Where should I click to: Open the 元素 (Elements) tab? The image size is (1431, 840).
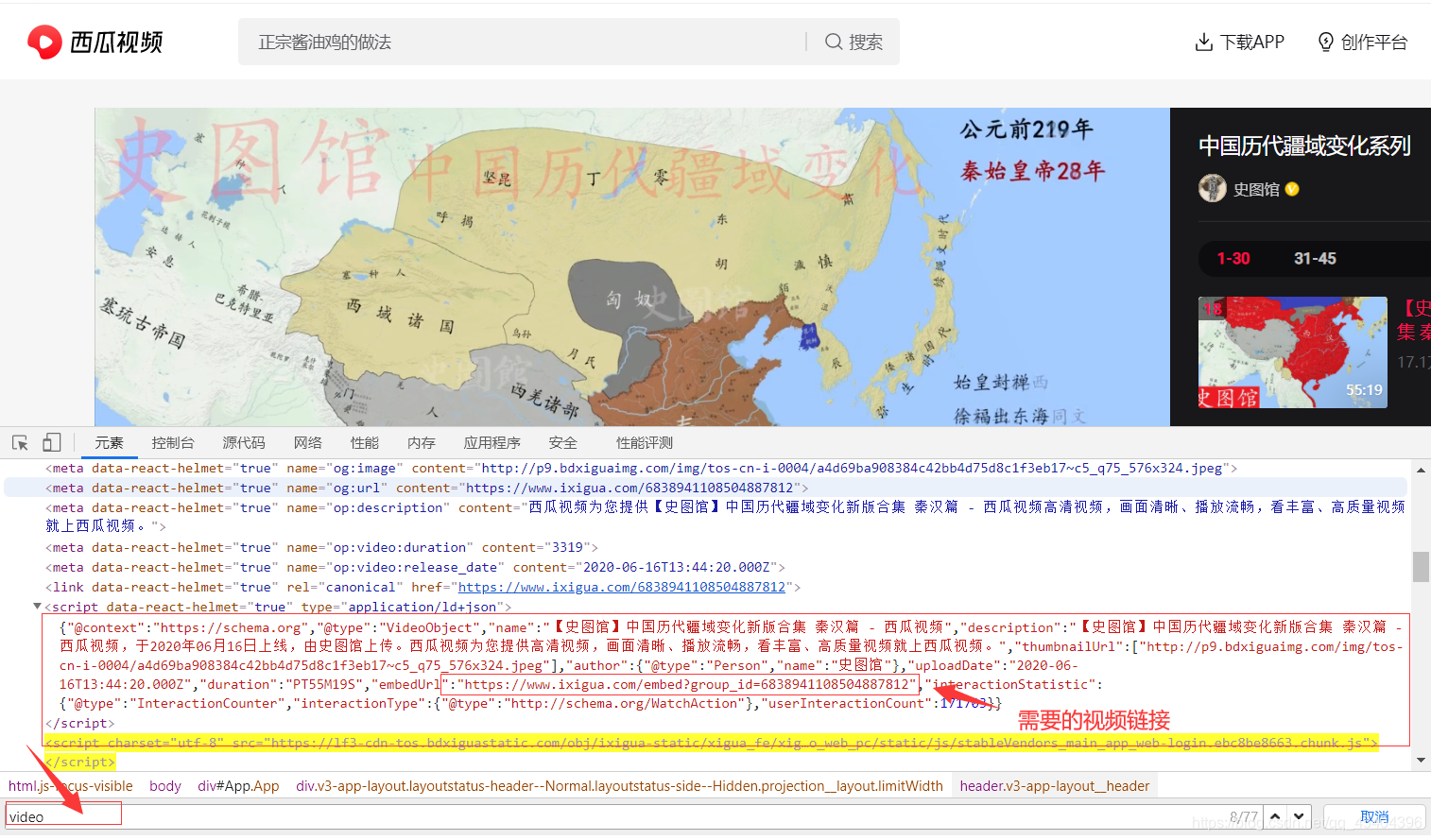(x=109, y=442)
